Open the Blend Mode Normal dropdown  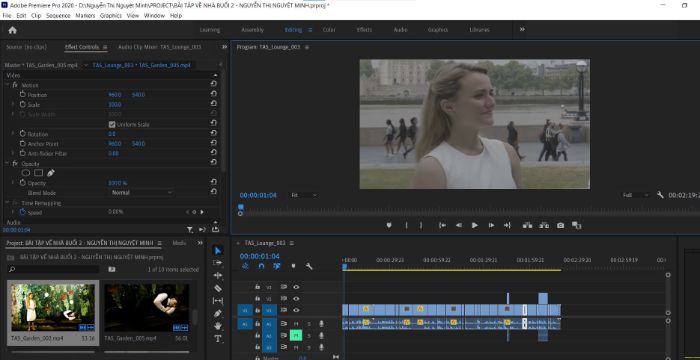[x=142, y=193]
